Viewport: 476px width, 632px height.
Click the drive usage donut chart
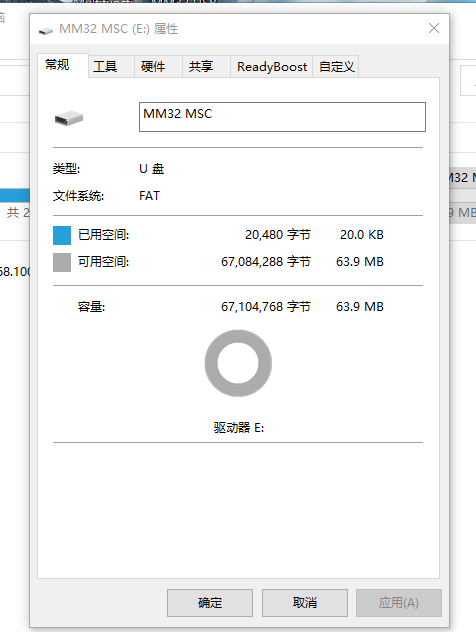(x=238, y=363)
